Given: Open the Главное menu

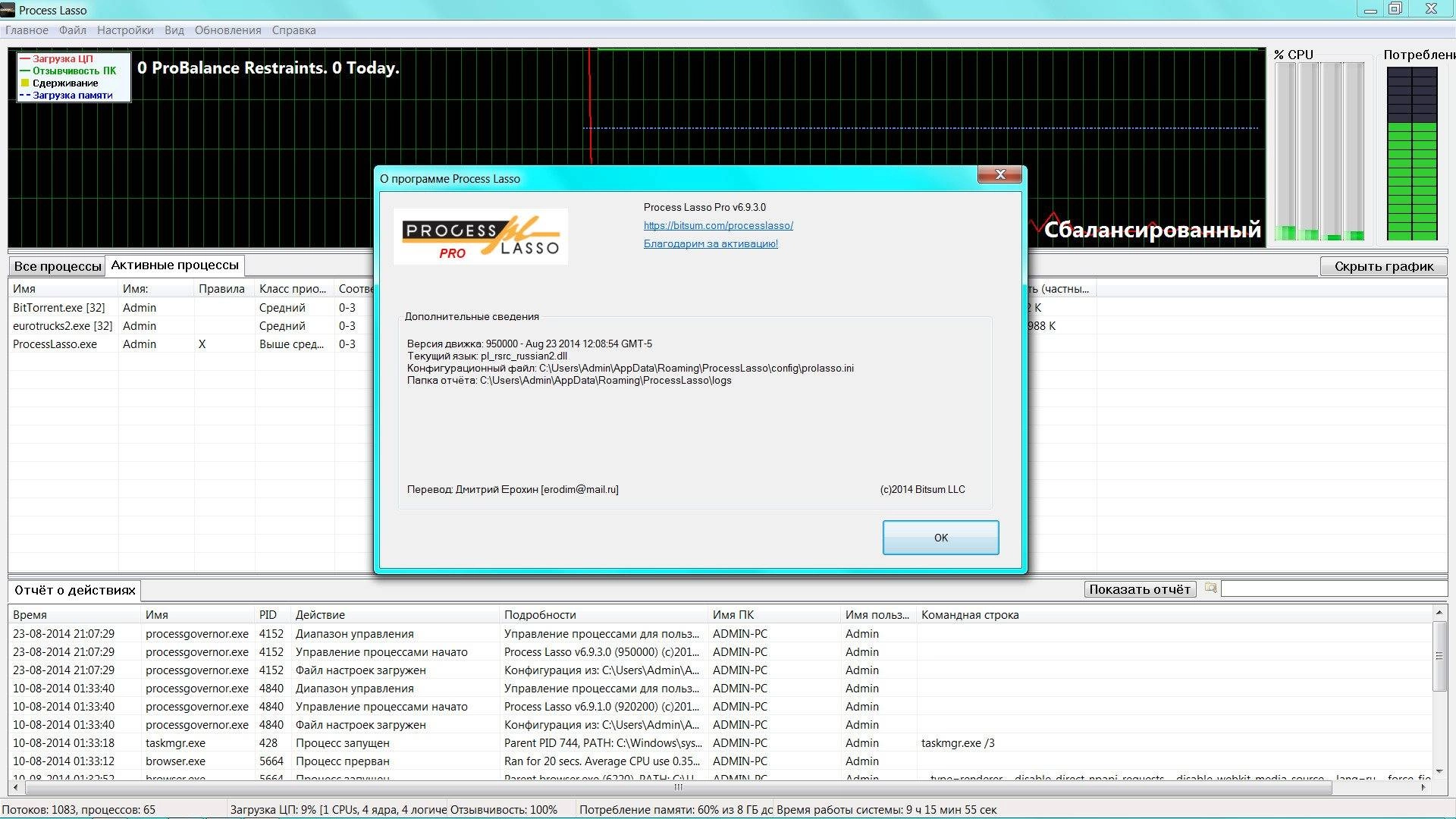Looking at the screenshot, I should tap(27, 30).
